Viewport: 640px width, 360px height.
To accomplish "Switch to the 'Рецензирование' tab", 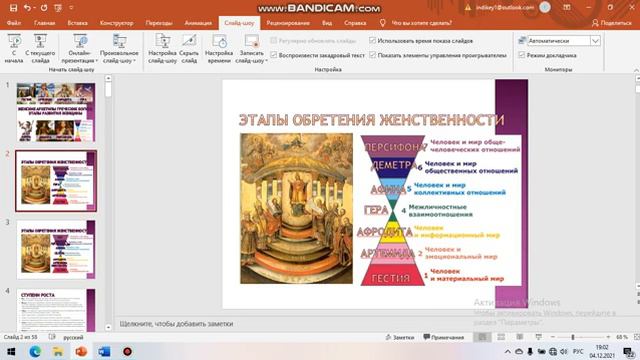I will [x=288, y=23].
